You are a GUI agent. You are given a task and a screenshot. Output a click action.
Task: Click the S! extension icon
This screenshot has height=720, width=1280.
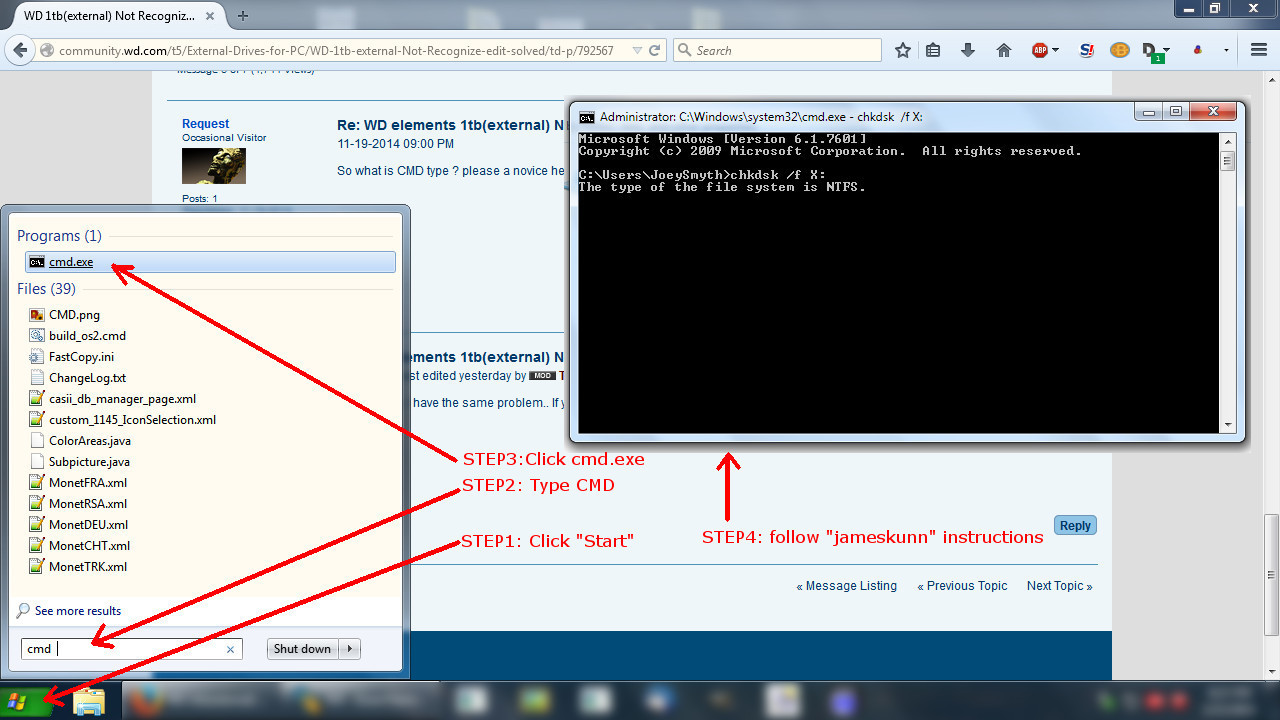point(1088,50)
